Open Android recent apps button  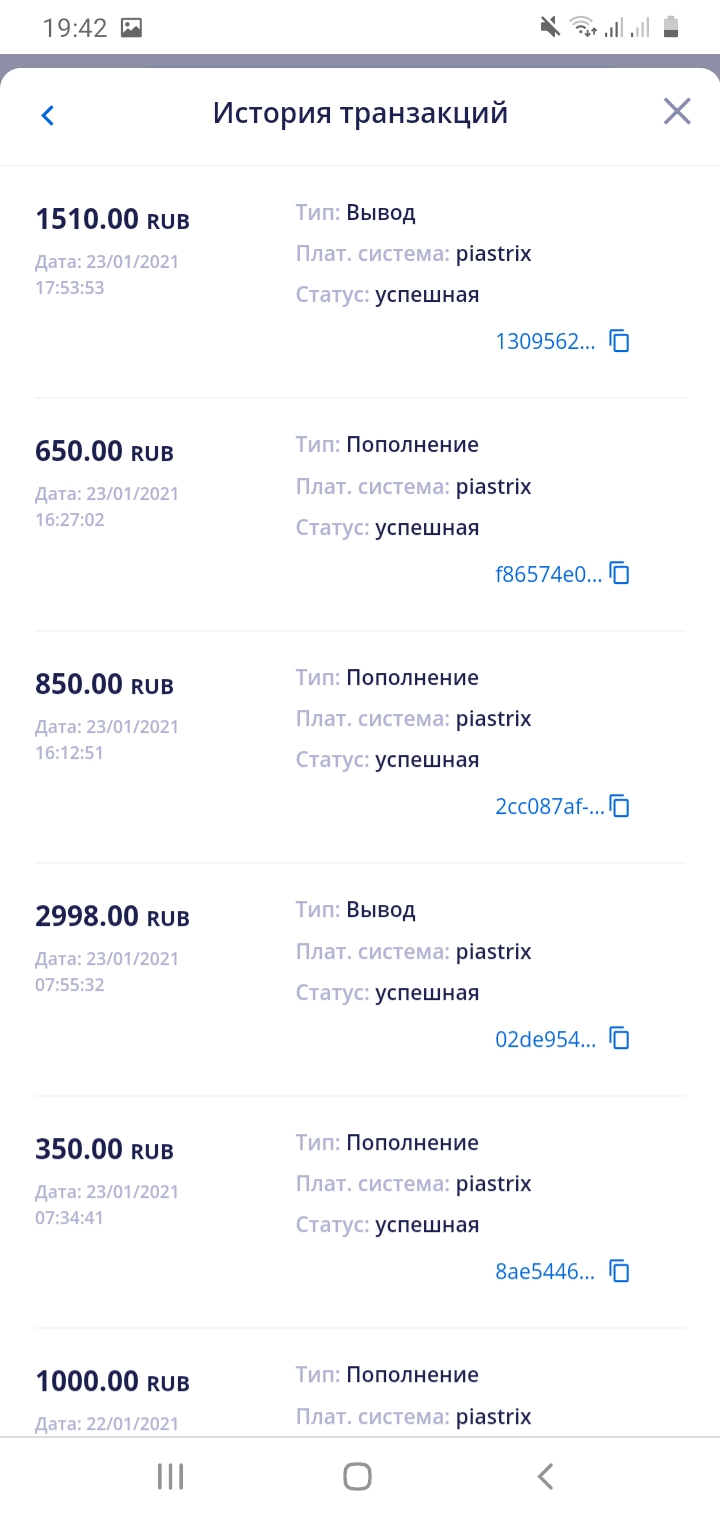pyautogui.click(x=170, y=1476)
